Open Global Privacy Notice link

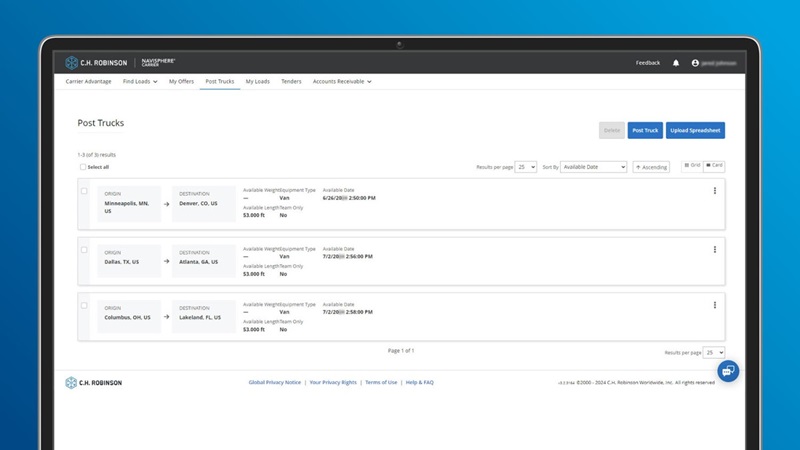pyautogui.click(x=274, y=382)
